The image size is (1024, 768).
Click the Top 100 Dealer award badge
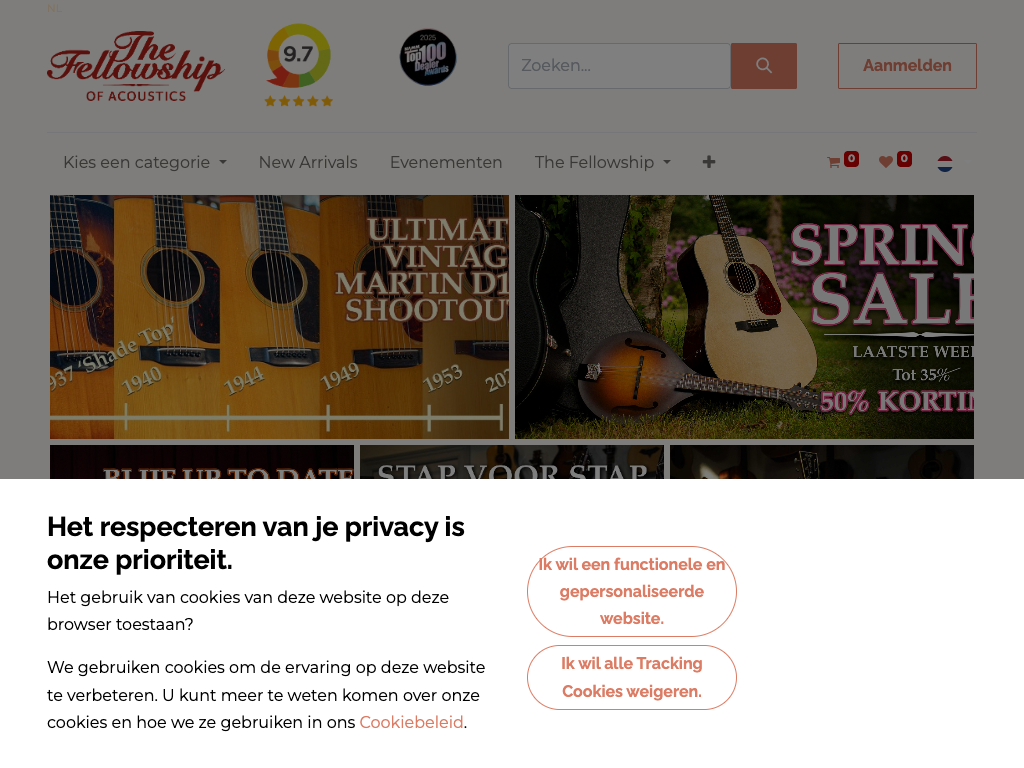click(428, 57)
